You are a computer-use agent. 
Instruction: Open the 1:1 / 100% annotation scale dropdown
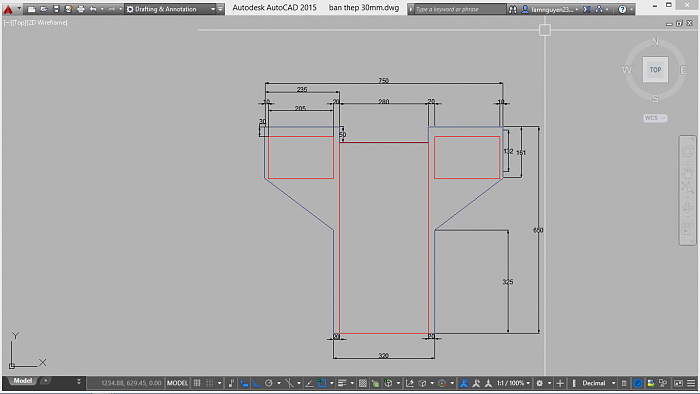point(513,383)
